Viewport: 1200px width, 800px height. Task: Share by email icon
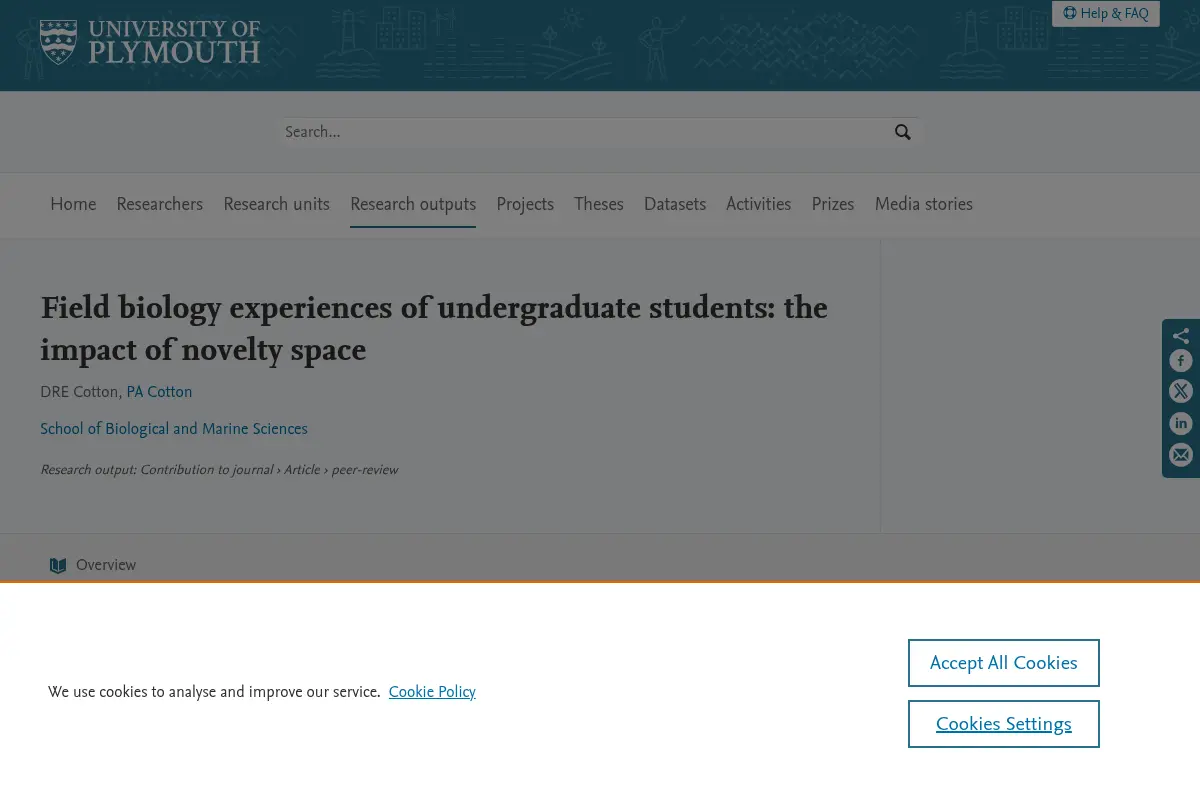(x=1181, y=455)
